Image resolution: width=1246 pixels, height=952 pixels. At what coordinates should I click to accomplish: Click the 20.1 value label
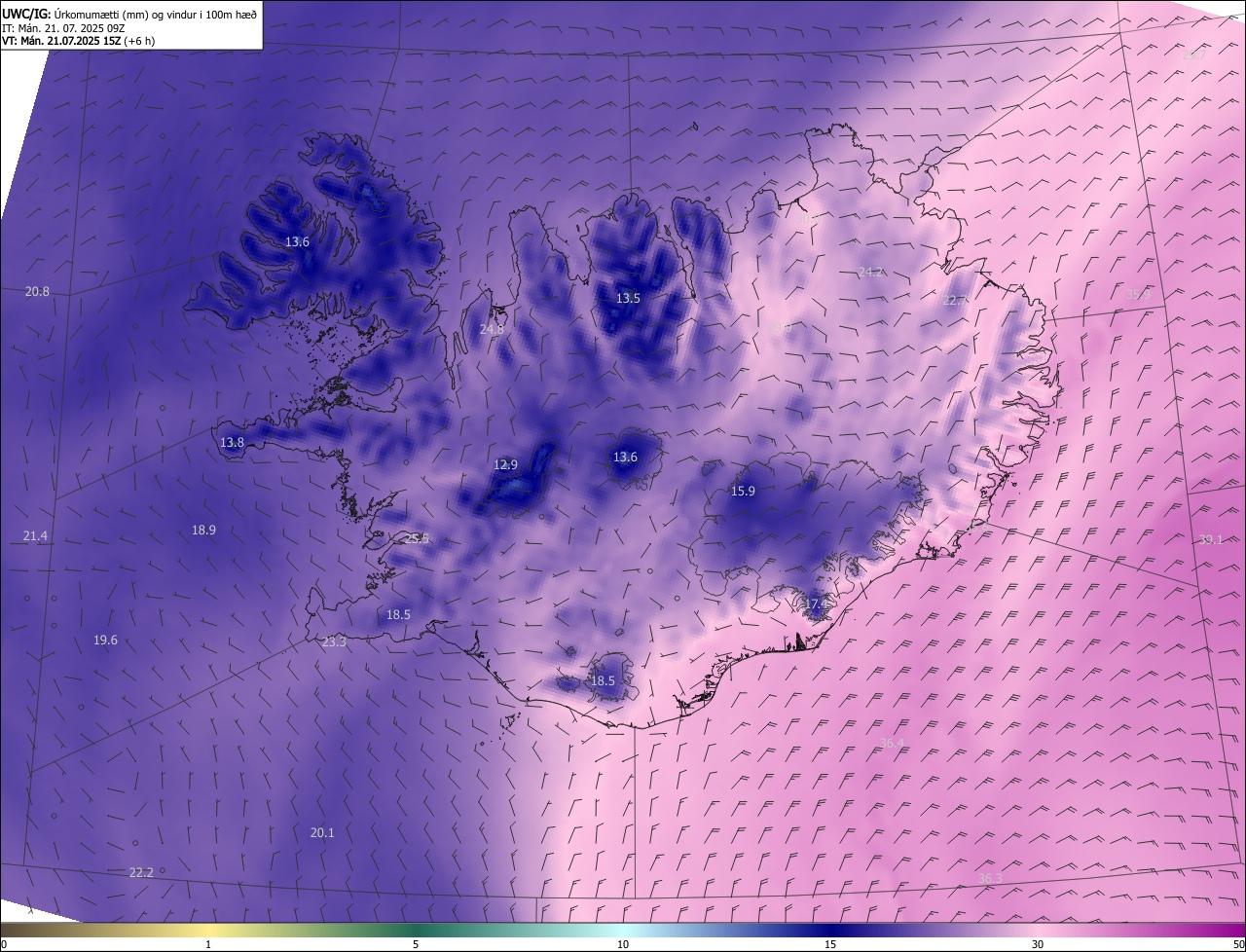click(x=322, y=832)
